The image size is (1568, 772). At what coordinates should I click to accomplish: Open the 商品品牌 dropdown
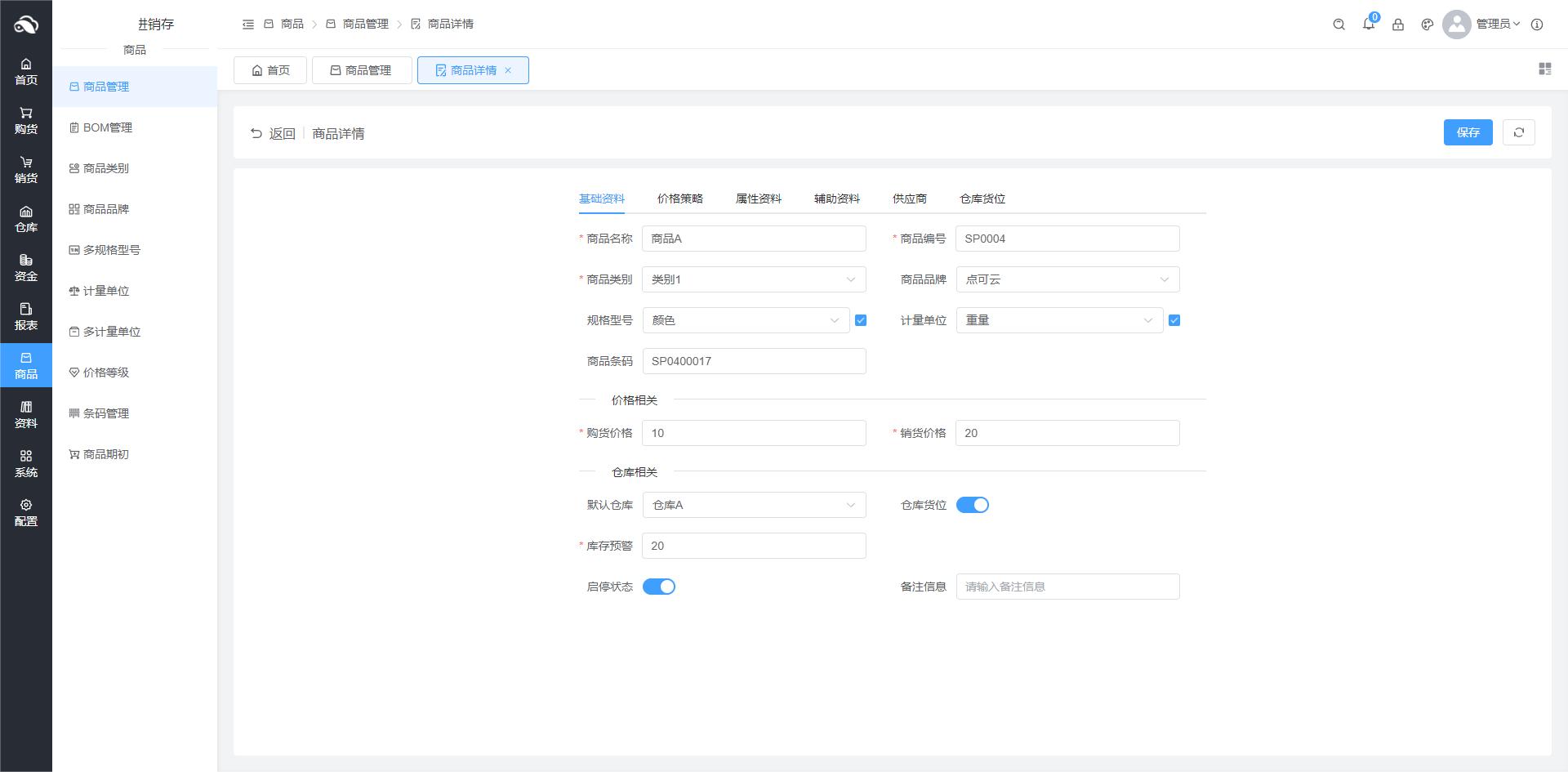[1067, 279]
